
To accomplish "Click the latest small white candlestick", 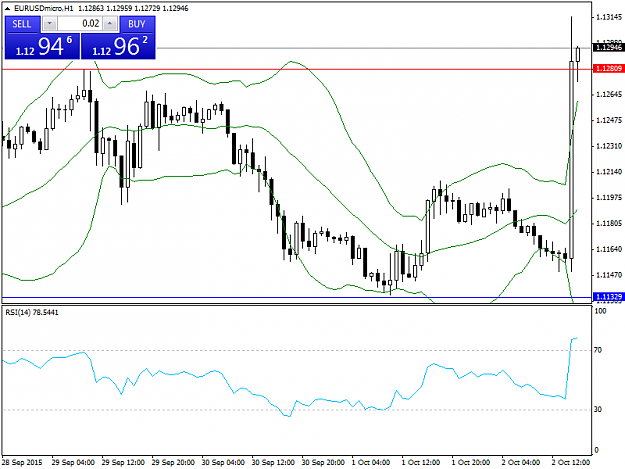I will 578,54.
